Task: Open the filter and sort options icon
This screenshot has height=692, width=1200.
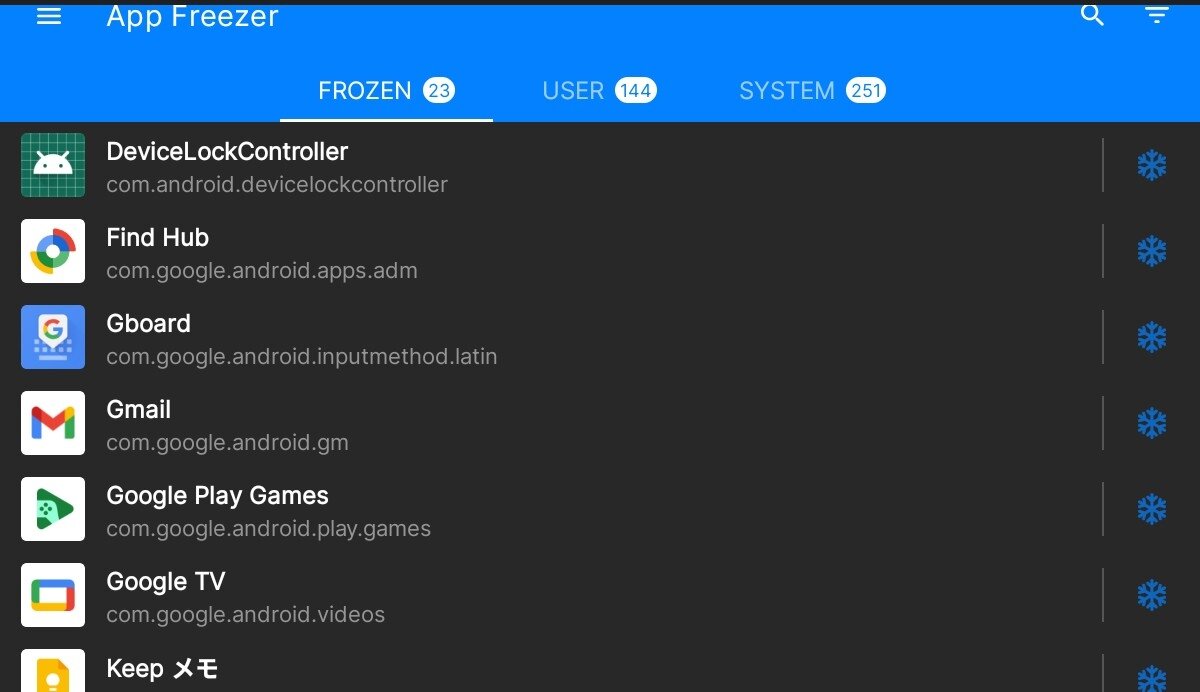Action: (1157, 15)
